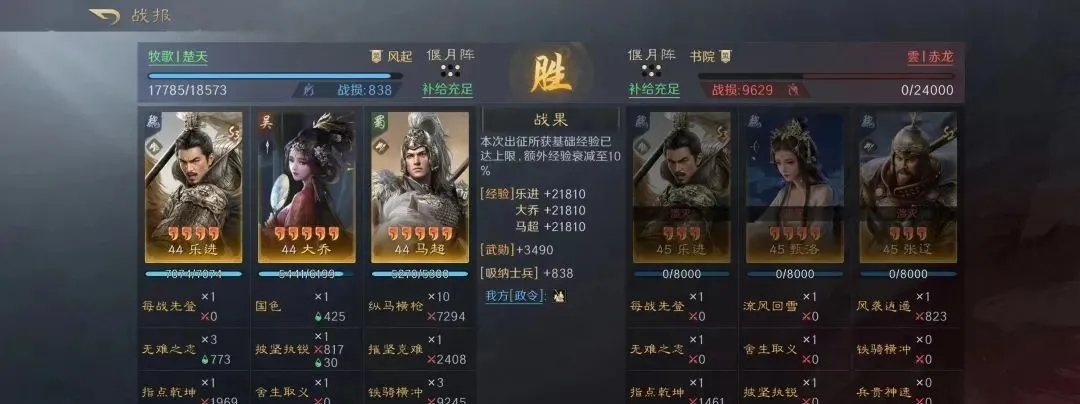Click the 流风回雪 skill entry
The height and width of the screenshot is (404, 1080).
point(770,306)
